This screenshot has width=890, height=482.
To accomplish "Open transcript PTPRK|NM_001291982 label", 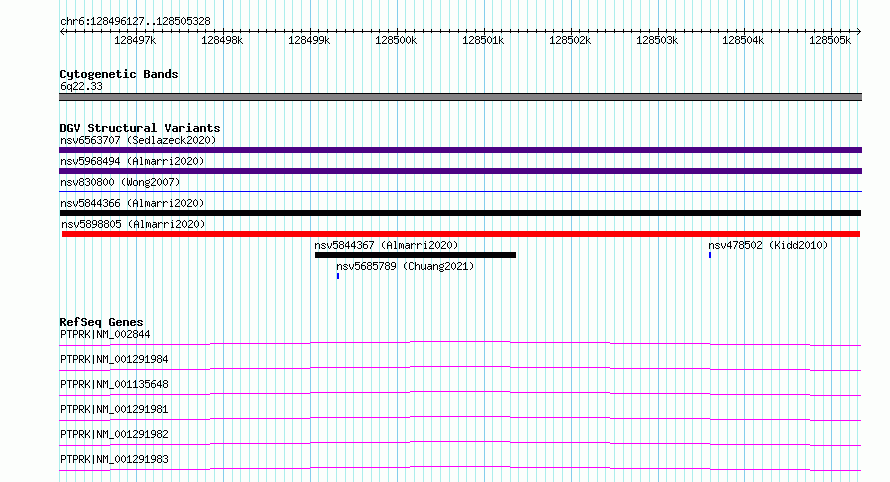I will [114, 434].
